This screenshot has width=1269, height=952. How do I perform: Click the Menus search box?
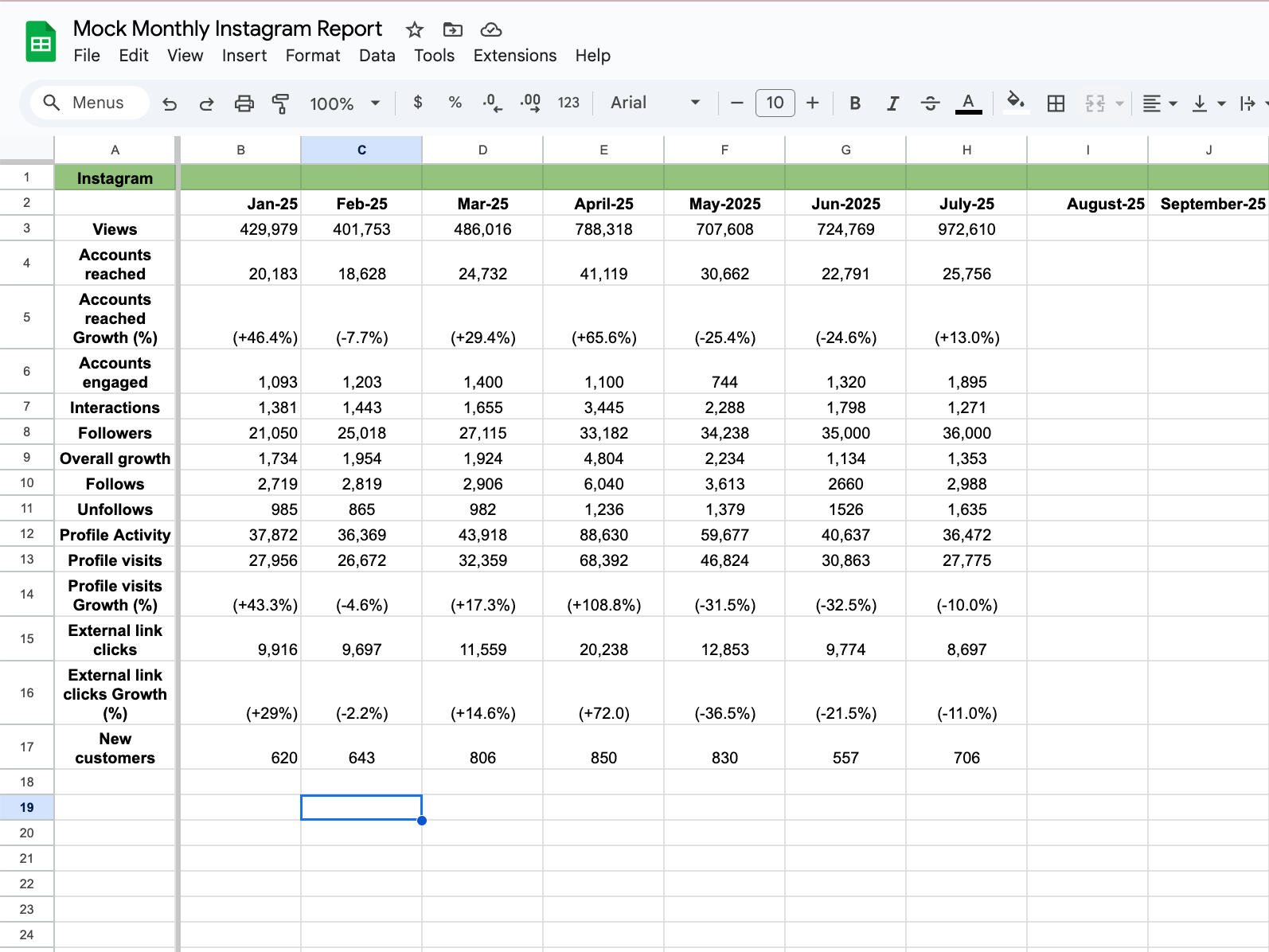[x=90, y=103]
